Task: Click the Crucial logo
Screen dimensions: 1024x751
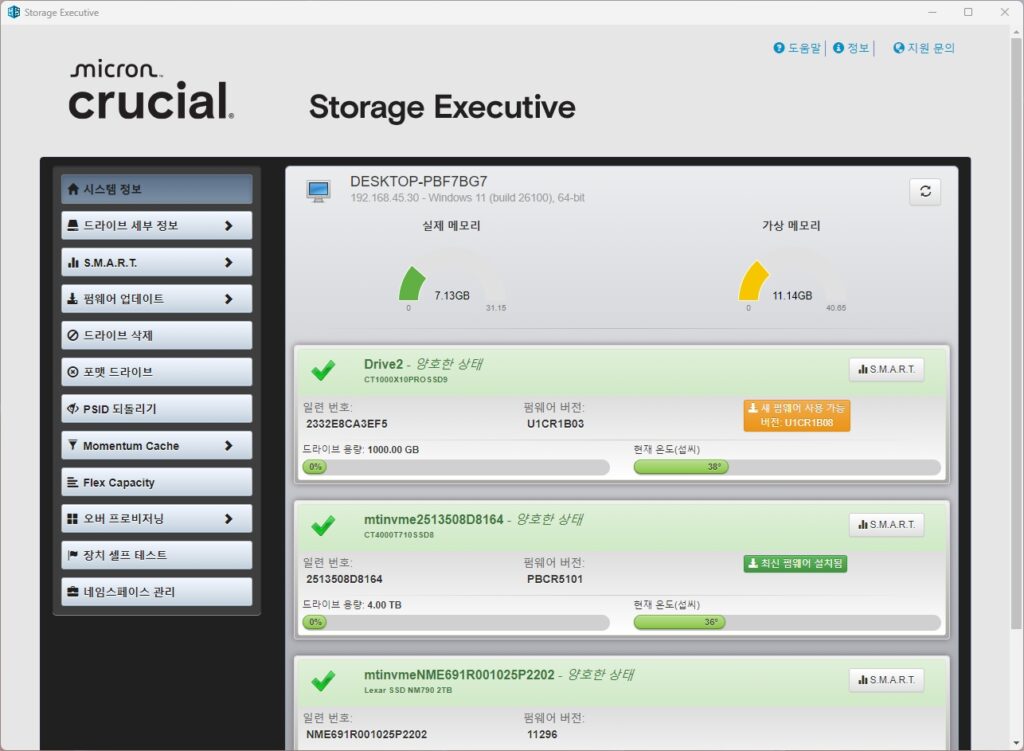Action: [x=151, y=90]
